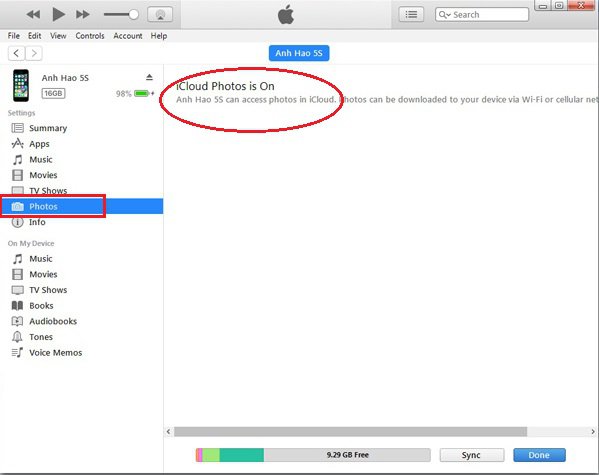The height and width of the screenshot is (475, 599).
Task: Expand the search options magnifier dropdown
Action: pyautogui.click(x=444, y=15)
